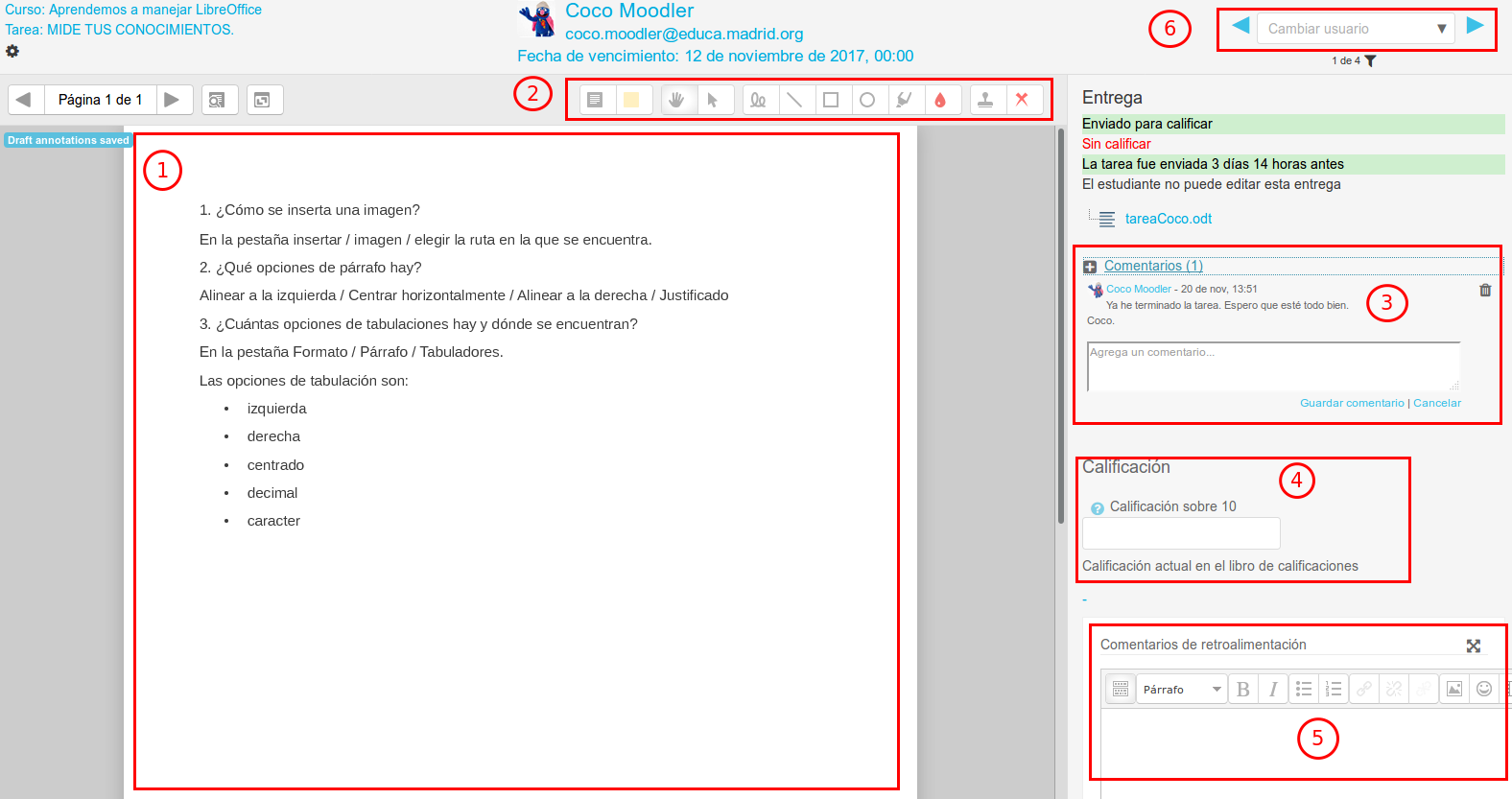
Task: Activate the hand drag tool
Action: 677,100
